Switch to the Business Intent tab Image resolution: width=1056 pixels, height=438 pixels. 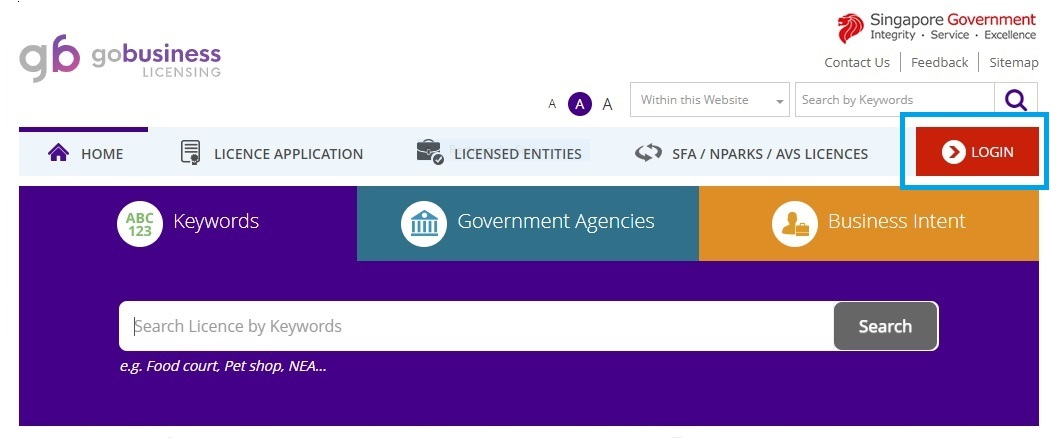pyautogui.click(x=869, y=223)
